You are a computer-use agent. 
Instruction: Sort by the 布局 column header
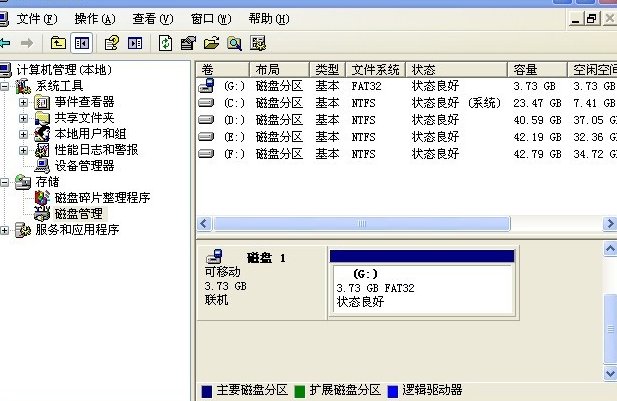click(x=279, y=70)
